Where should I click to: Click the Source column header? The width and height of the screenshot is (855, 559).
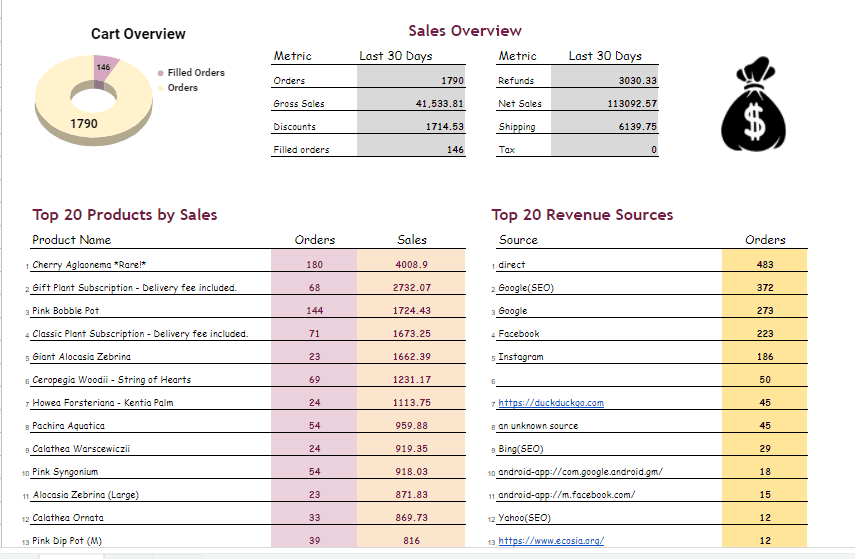[518, 240]
